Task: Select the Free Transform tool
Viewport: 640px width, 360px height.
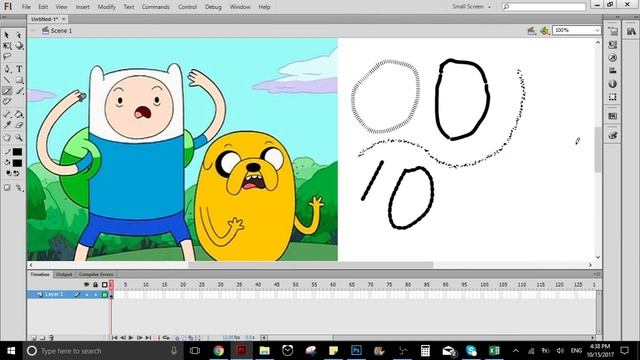Action: coord(7,46)
